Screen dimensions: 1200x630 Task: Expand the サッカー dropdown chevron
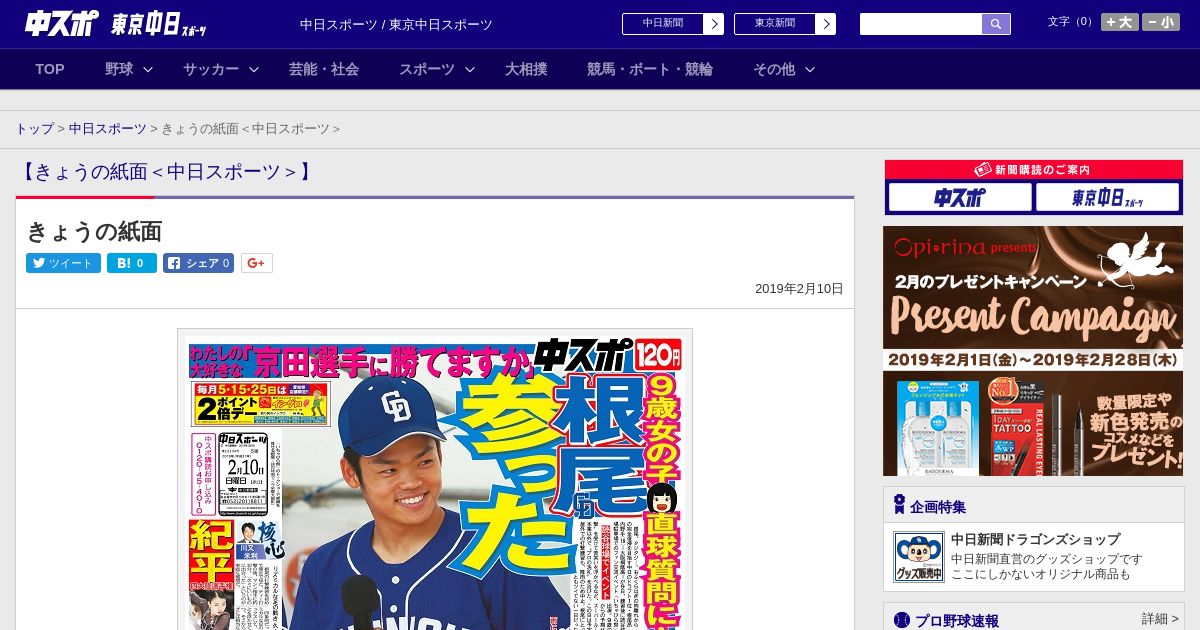254,69
